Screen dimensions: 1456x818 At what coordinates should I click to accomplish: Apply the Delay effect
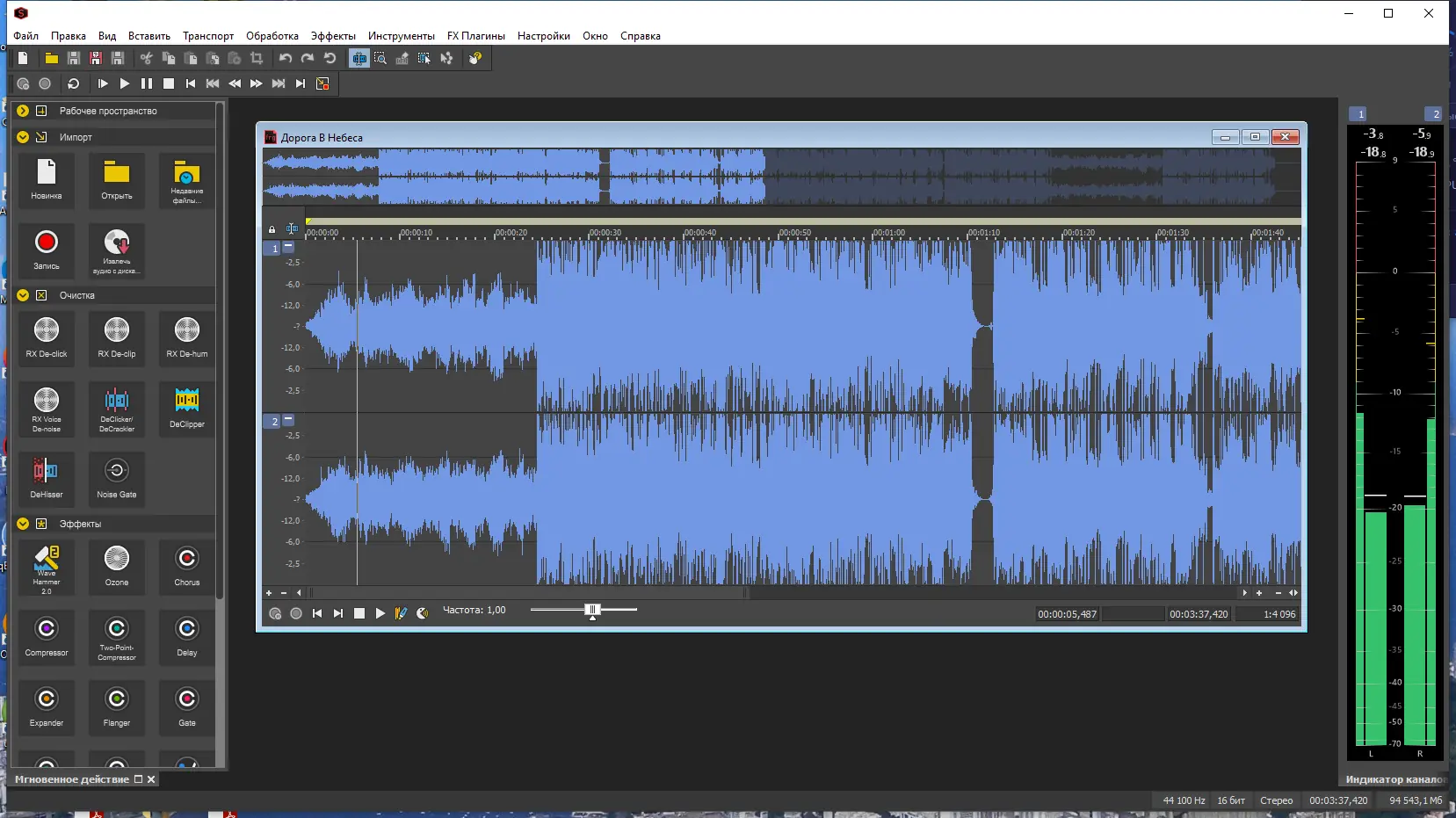click(187, 636)
